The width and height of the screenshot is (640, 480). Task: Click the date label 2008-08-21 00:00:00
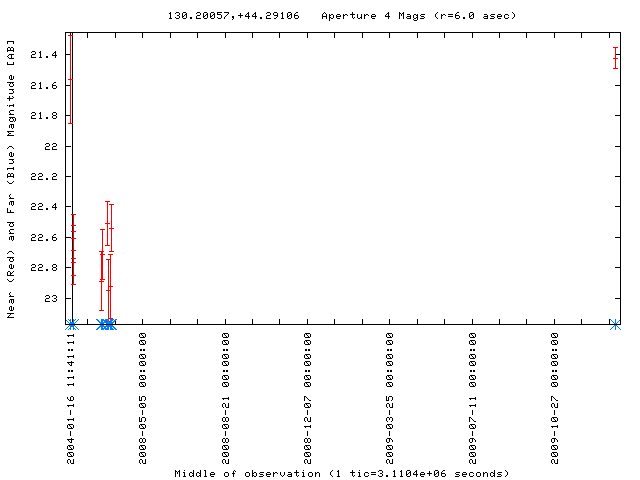[x=225, y=398]
